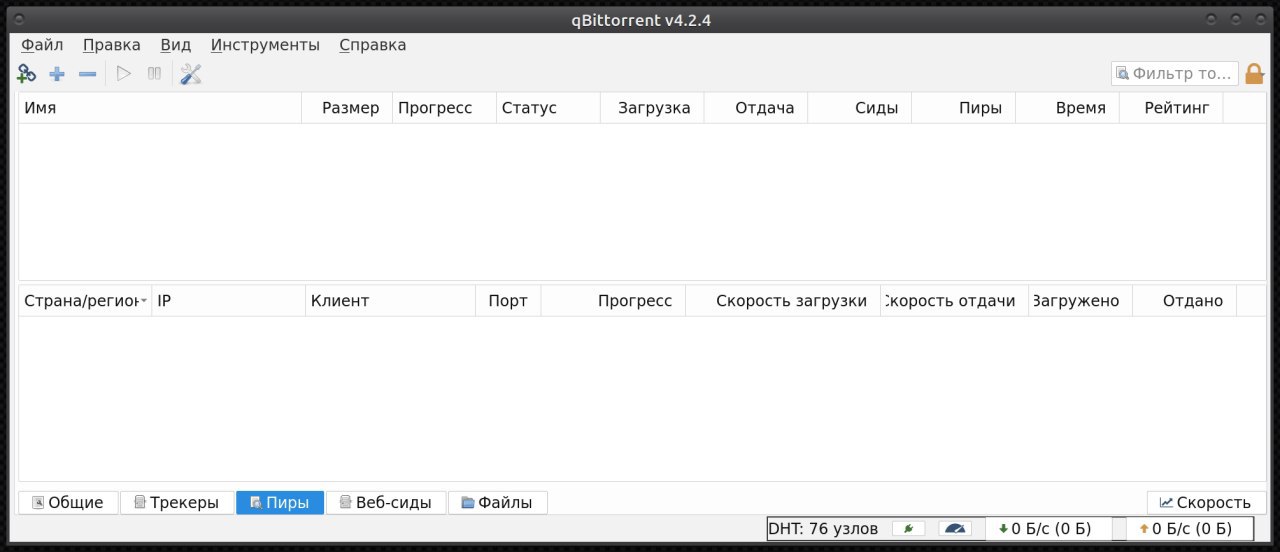Sort torrents by Имя column header

click(160, 108)
